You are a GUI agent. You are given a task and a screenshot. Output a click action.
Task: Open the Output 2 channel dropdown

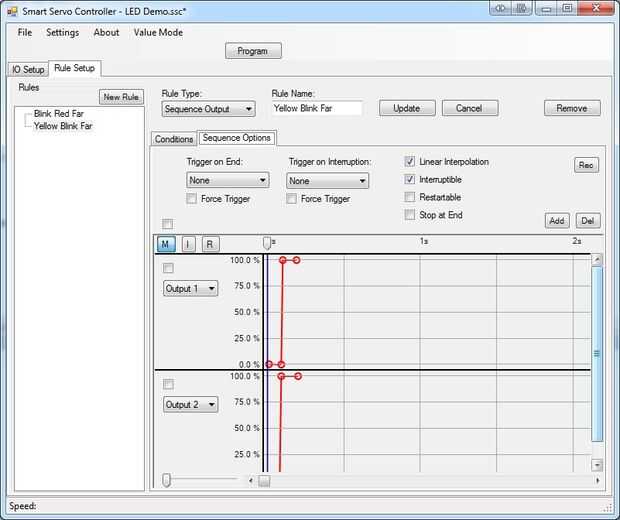pos(191,405)
